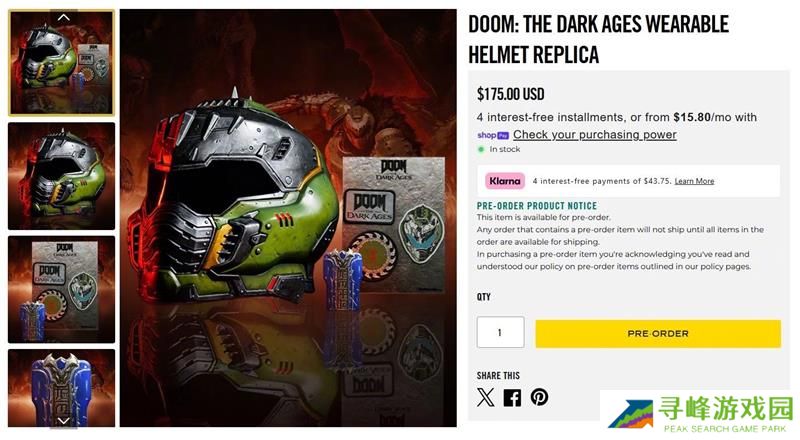This screenshot has width=800, height=440.
Task: Click the yellow PRE-ORDER button
Action: coord(658,334)
